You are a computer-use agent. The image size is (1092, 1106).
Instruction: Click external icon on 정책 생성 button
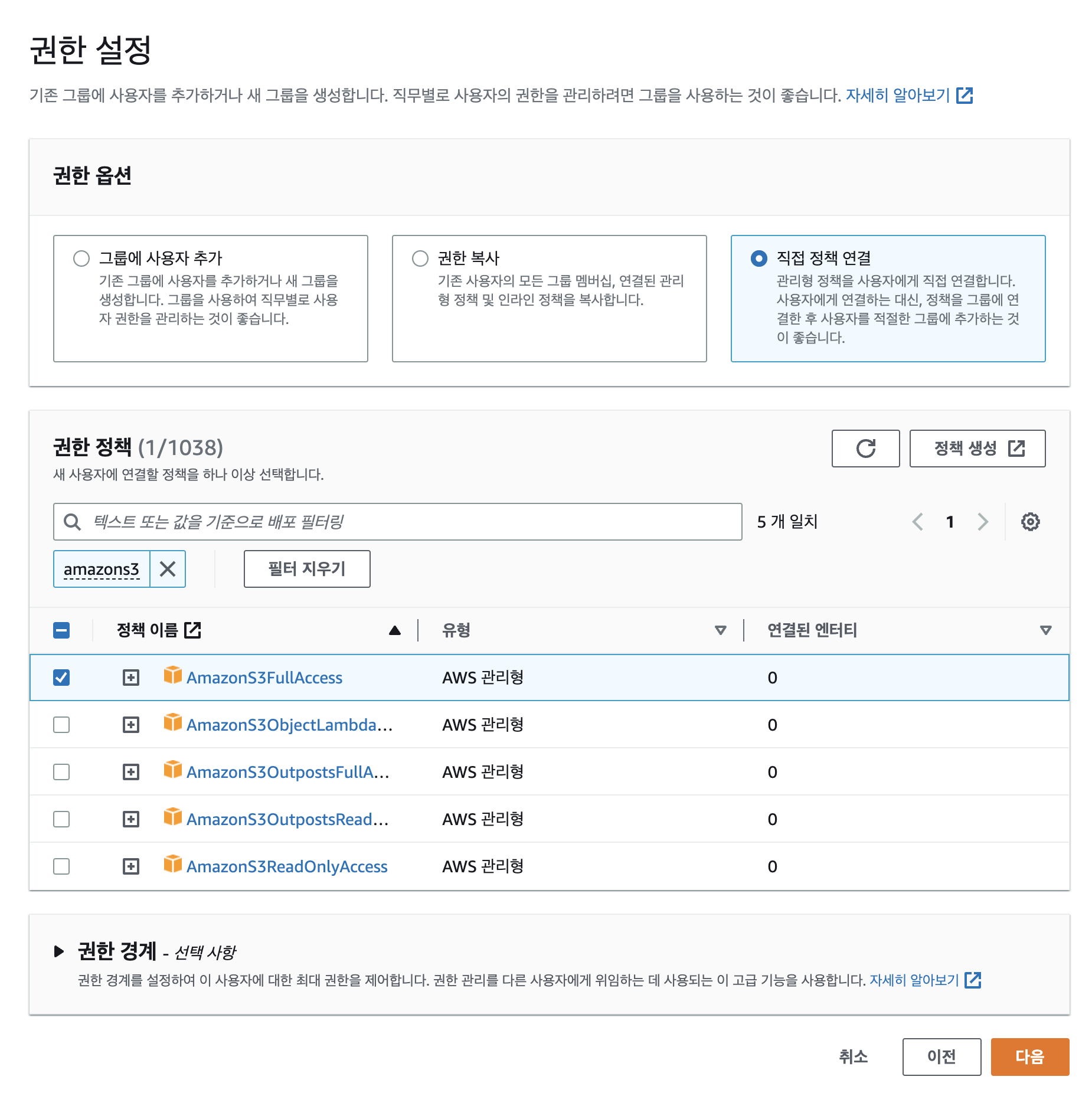point(1016,449)
